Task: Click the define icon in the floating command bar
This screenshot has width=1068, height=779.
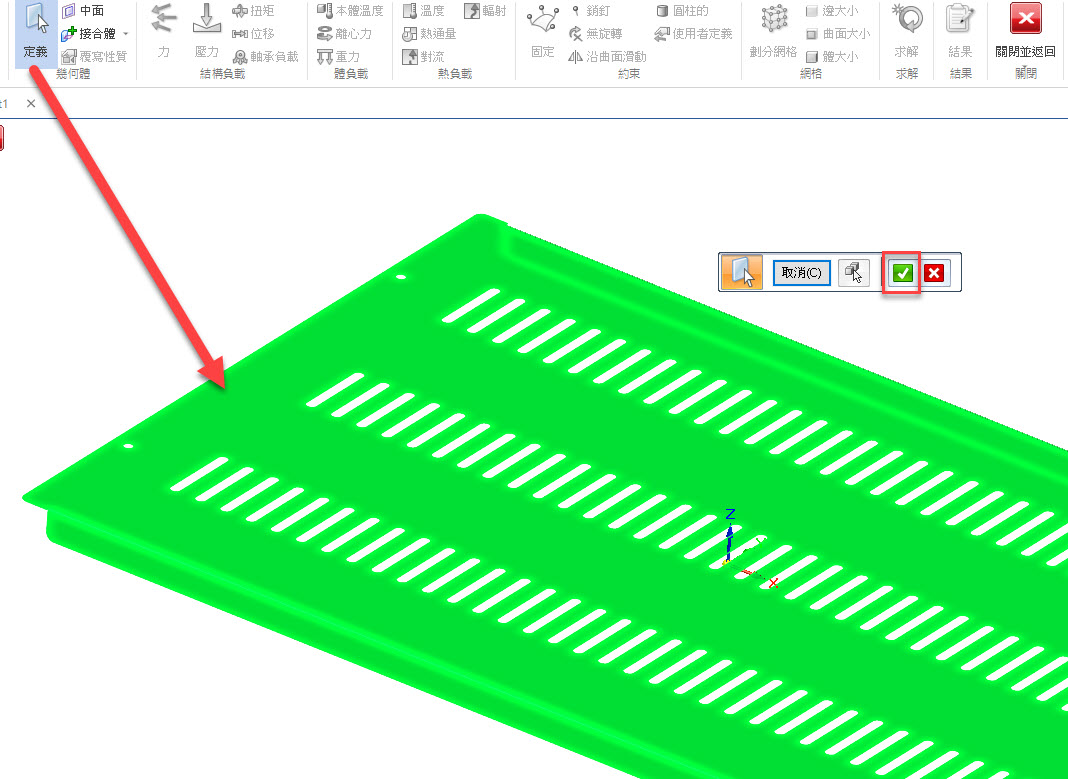Action: pyautogui.click(x=742, y=272)
